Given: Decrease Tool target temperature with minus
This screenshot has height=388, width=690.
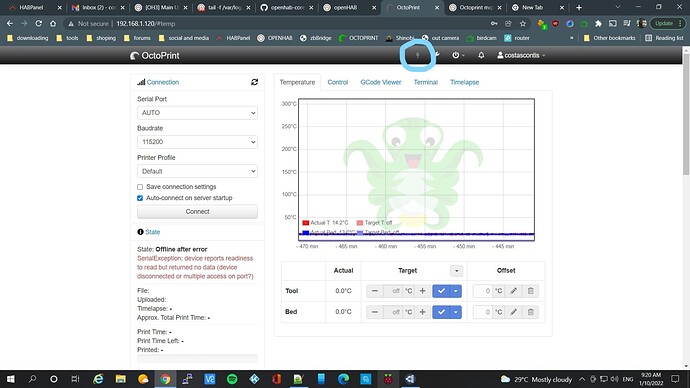Looking at the screenshot, I should click(x=374, y=291).
